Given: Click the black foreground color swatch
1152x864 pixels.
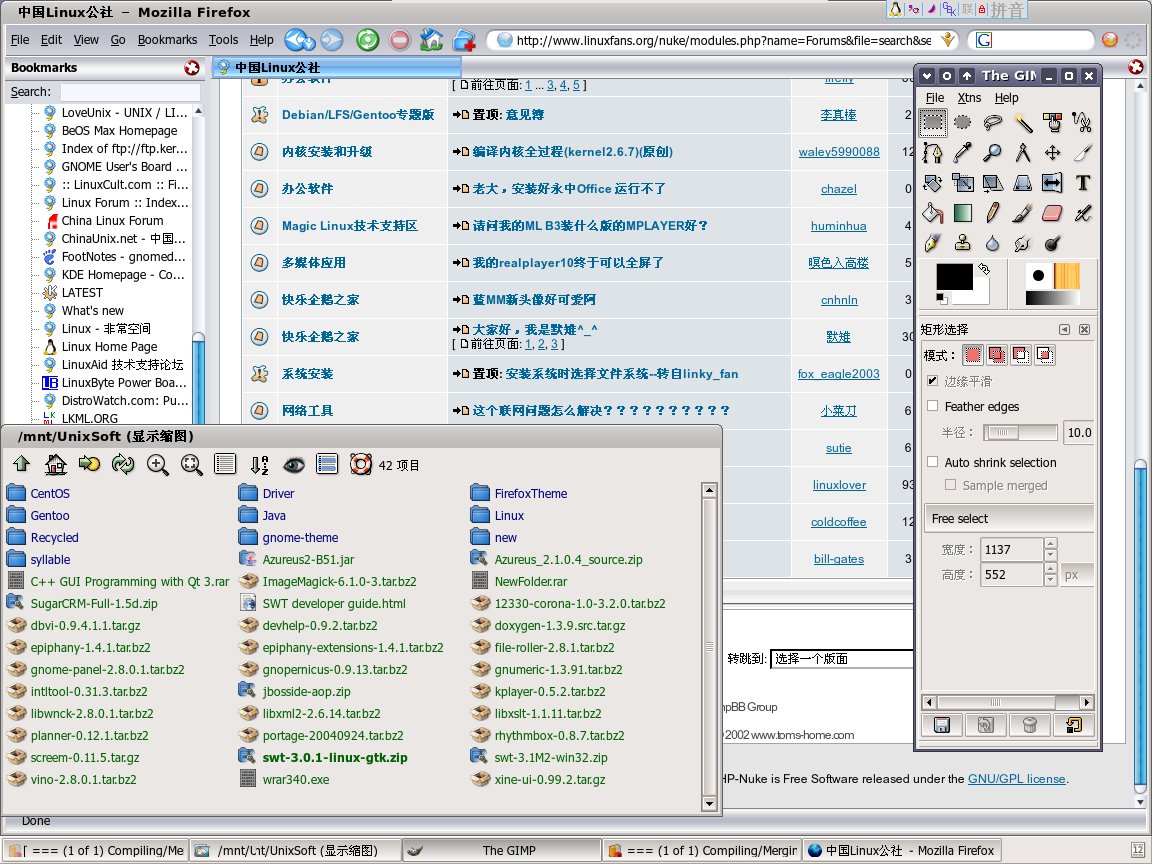Looking at the screenshot, I should [954, 277].
